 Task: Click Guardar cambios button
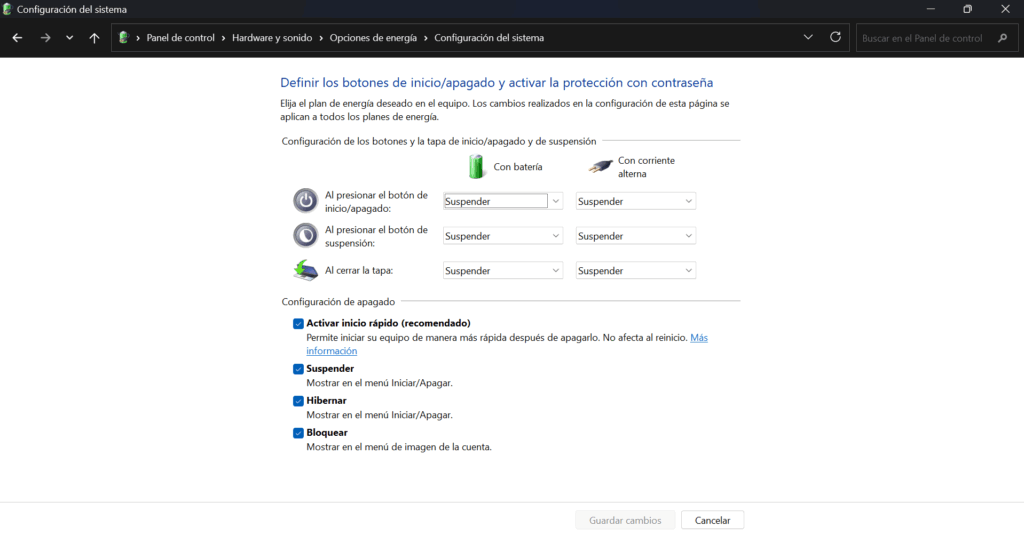click(625, 520)
